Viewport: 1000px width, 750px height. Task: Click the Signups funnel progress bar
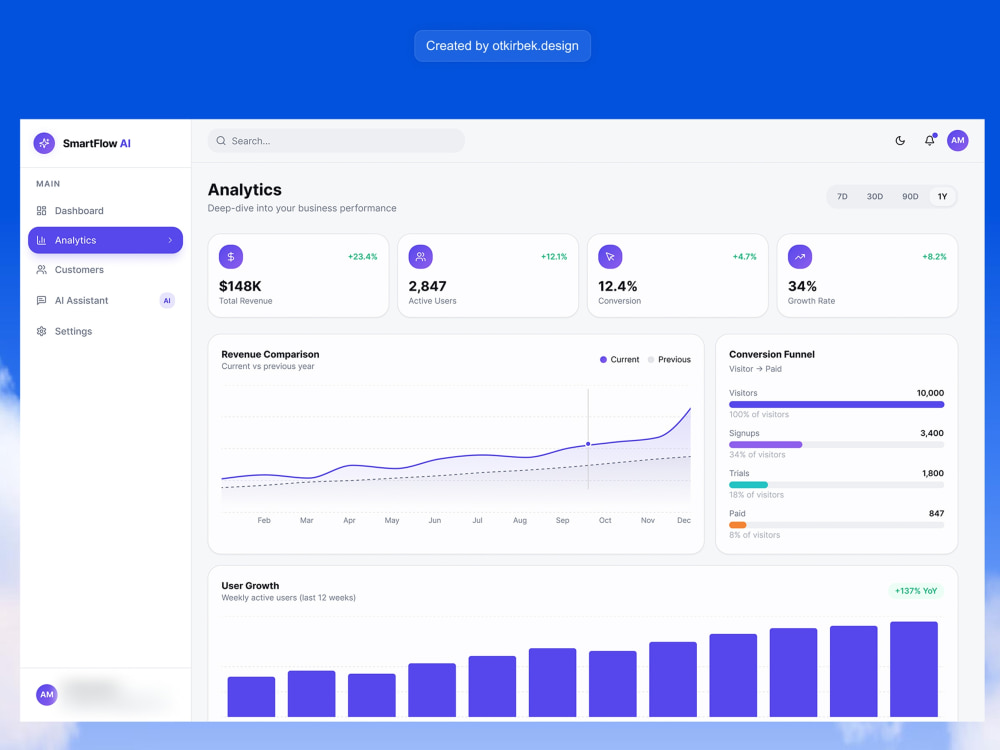point(836,445)
